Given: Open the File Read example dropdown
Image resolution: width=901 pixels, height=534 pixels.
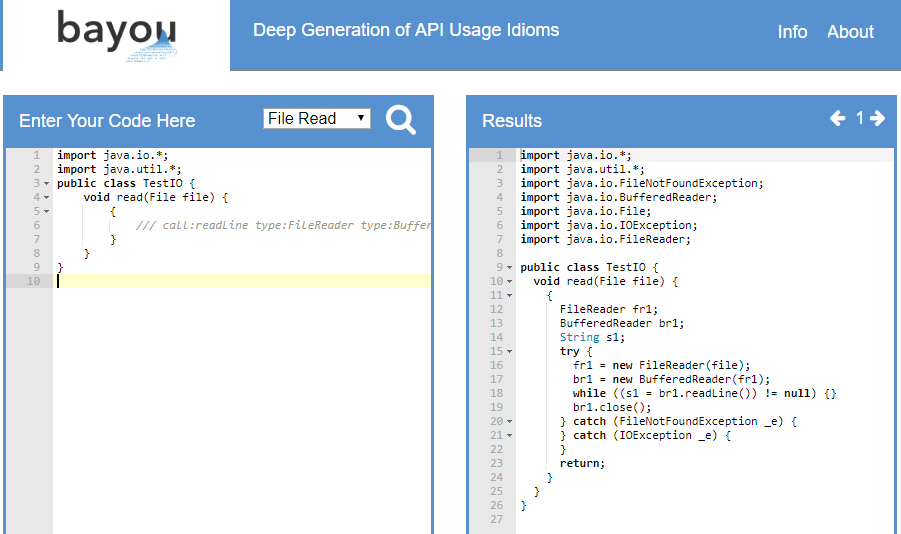Looking at the screenshot, I should point(317,118).
